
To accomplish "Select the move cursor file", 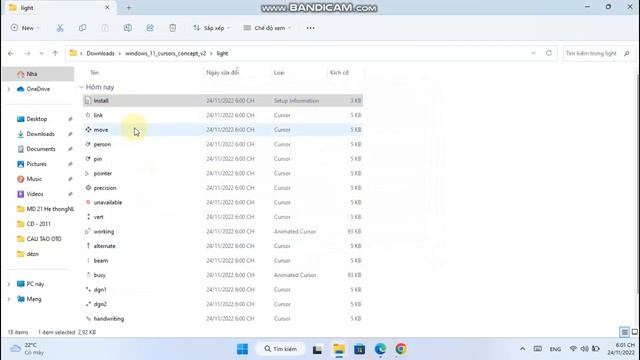I will (x=223, y=130).
